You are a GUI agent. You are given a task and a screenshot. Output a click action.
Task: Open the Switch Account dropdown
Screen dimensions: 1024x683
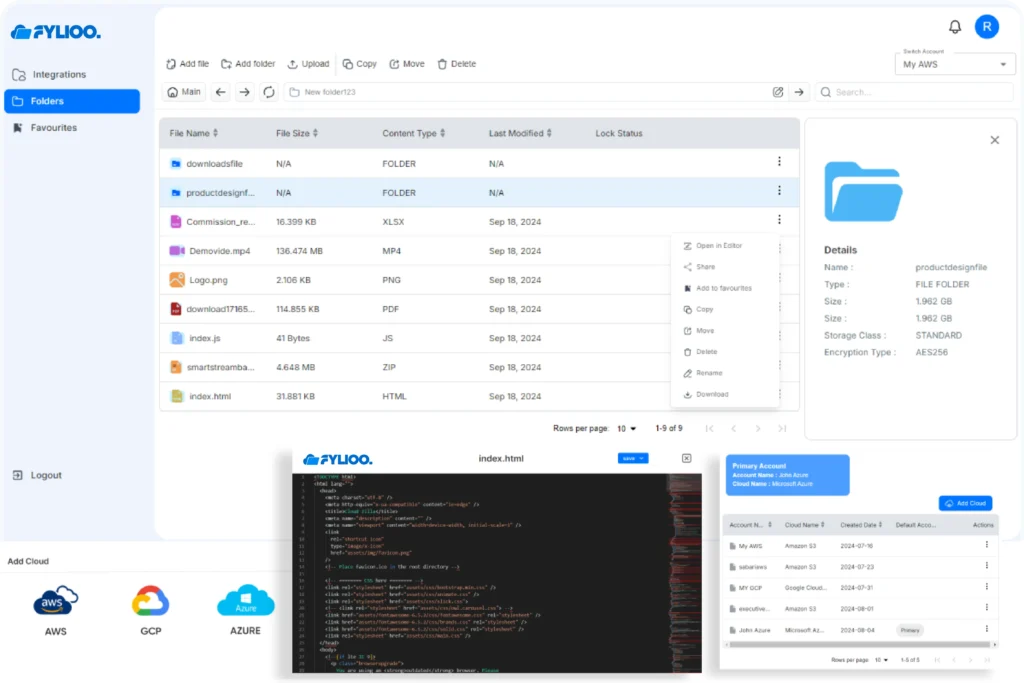pyautogui.click(x=954, y=64)
